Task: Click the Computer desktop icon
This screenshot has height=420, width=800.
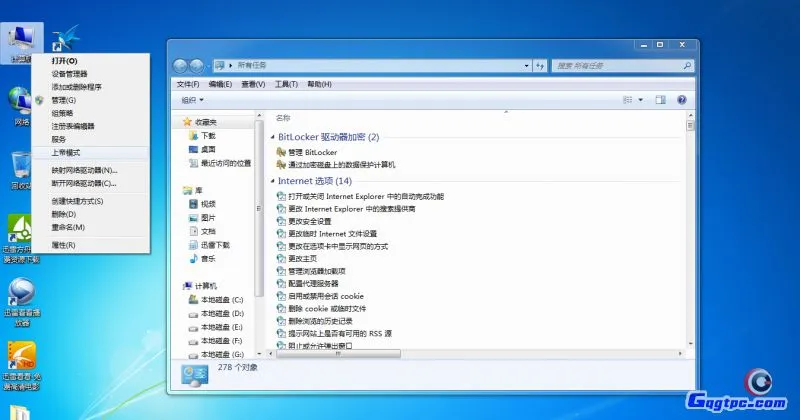Action: [21, 43]
